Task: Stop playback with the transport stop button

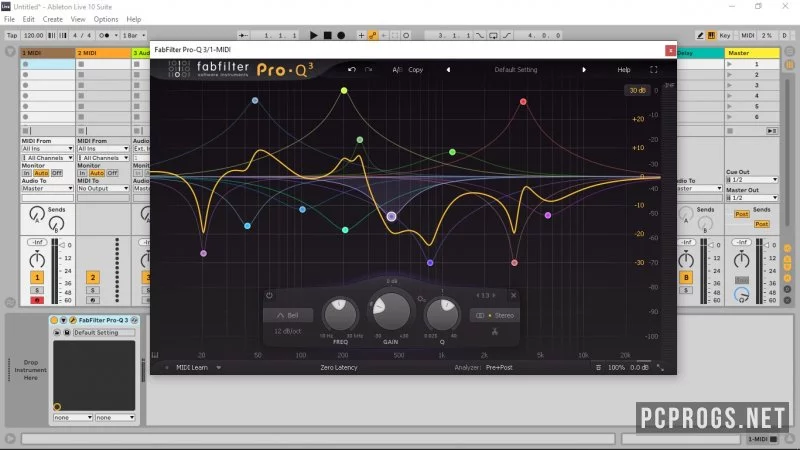Action: (x=328, y=35)
